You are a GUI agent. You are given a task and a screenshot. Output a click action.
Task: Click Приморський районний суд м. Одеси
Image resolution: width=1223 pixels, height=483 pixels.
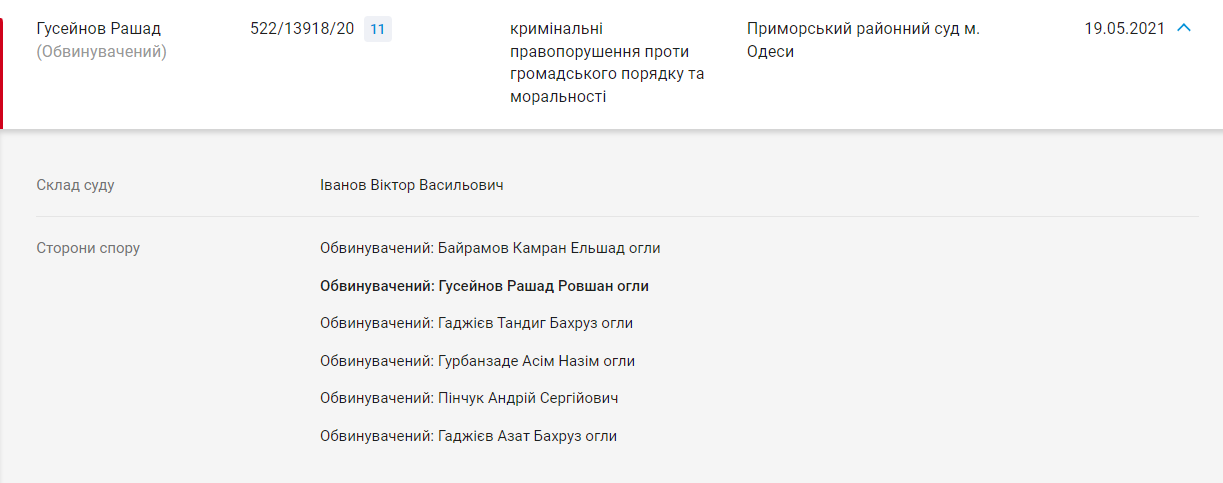862,40
